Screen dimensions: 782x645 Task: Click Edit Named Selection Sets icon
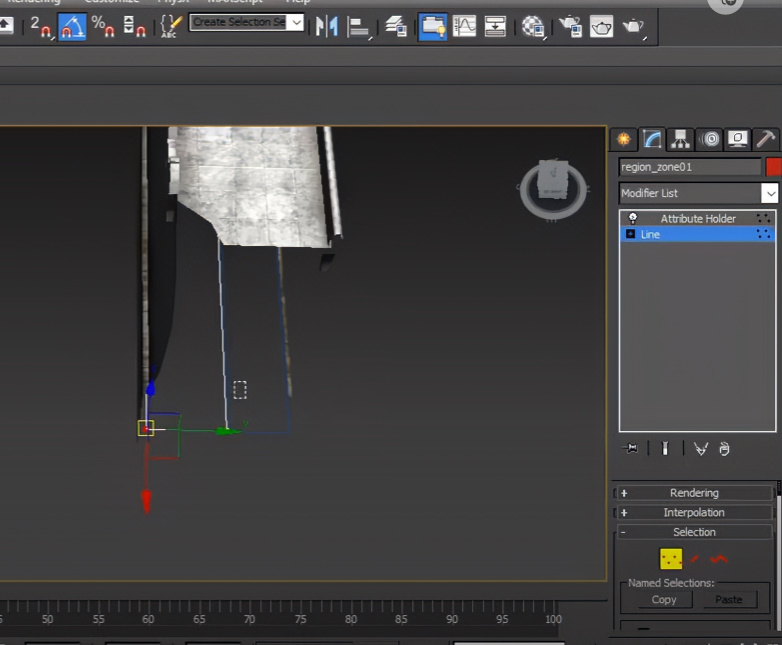(170, 26)
